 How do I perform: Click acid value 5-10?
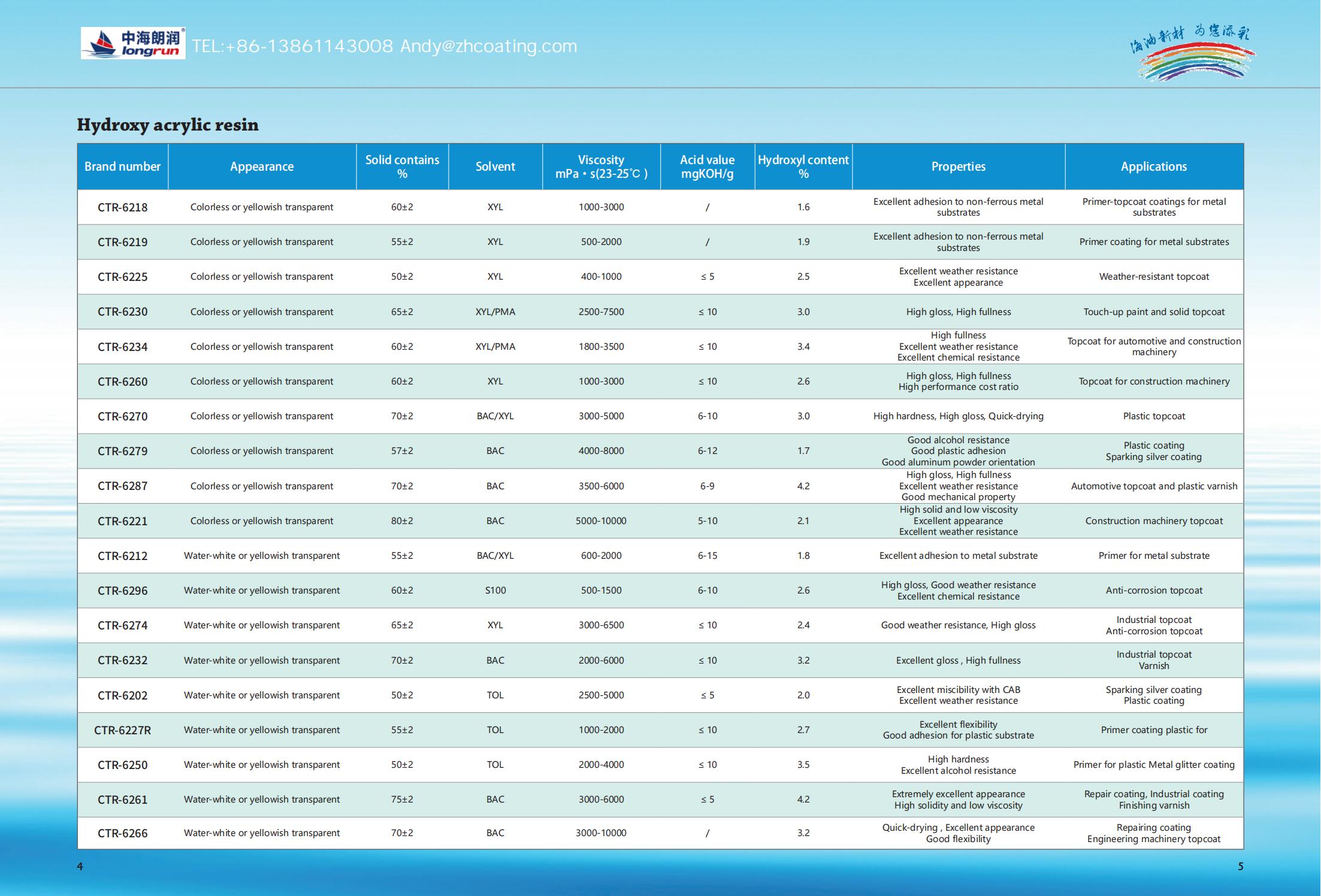pyautogui.click(x=707, y=521)
